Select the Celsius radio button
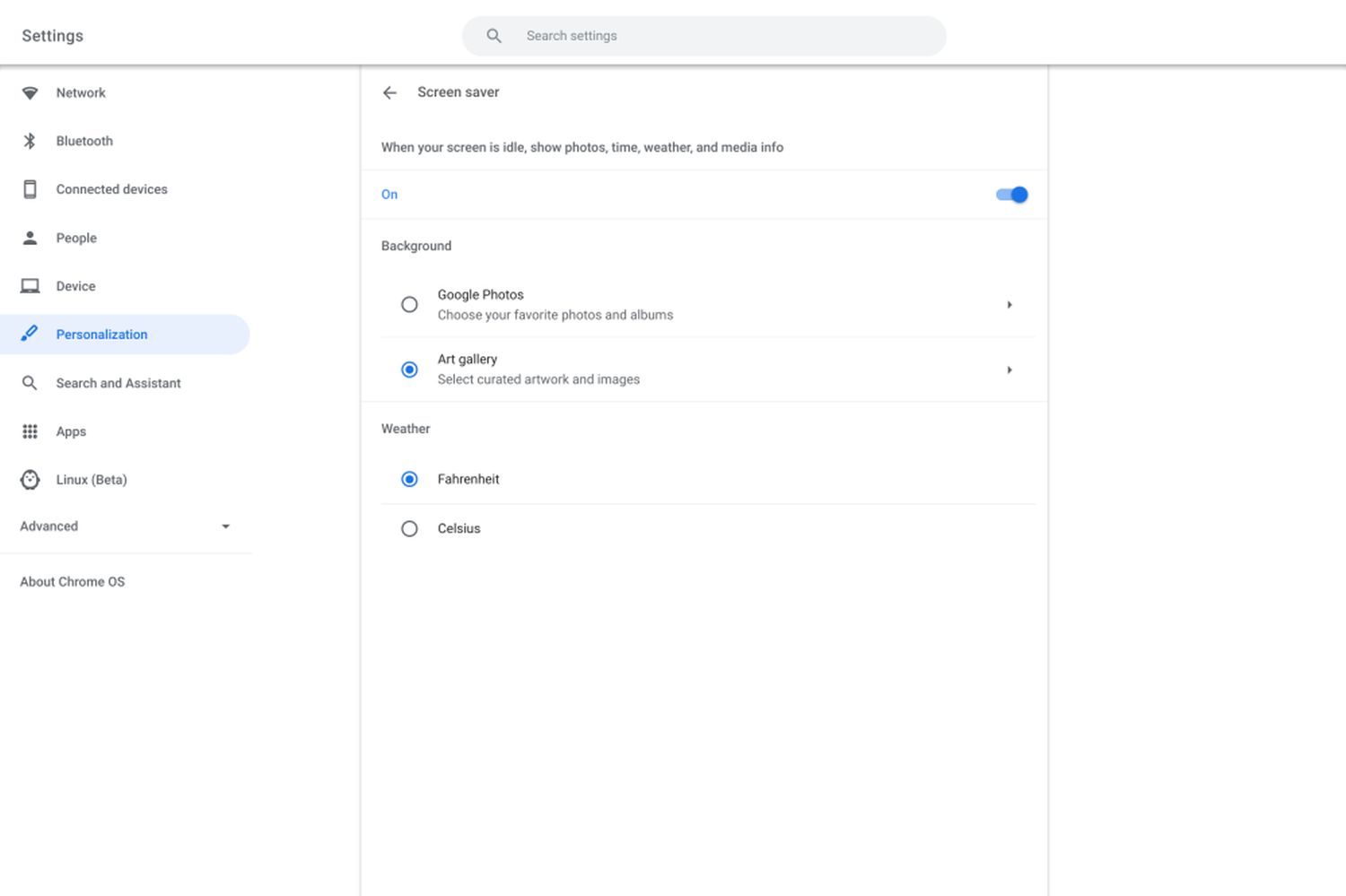This screenshot has width=1346, height=896. (409, 529)
